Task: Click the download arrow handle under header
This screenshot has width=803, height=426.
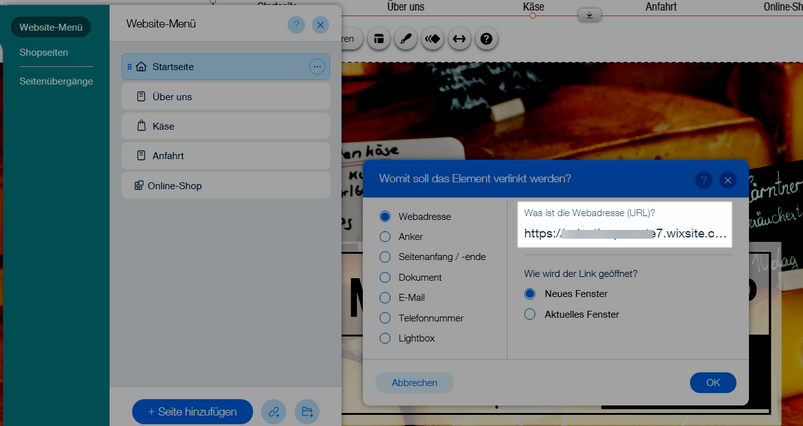Action: (589, 15)
